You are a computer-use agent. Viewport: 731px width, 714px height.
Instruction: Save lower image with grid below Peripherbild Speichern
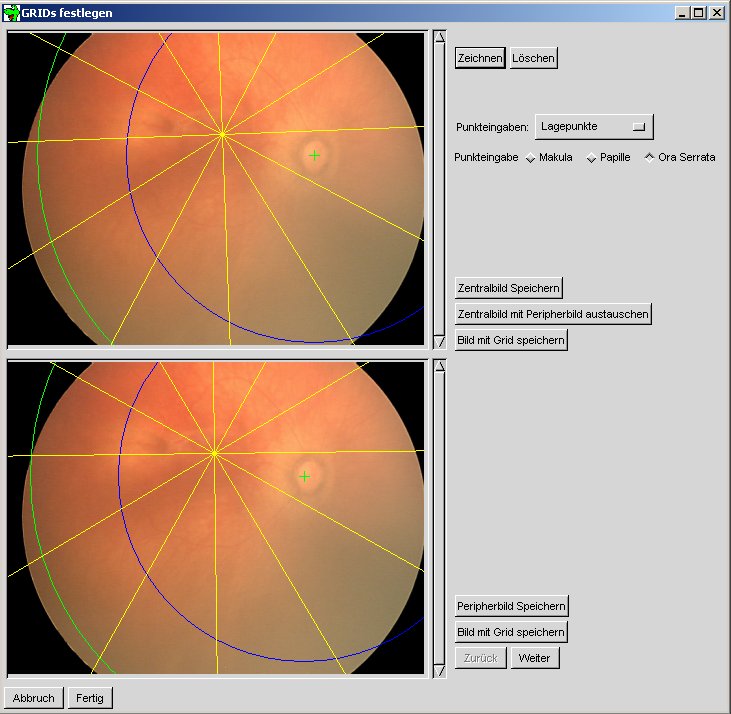511,632
